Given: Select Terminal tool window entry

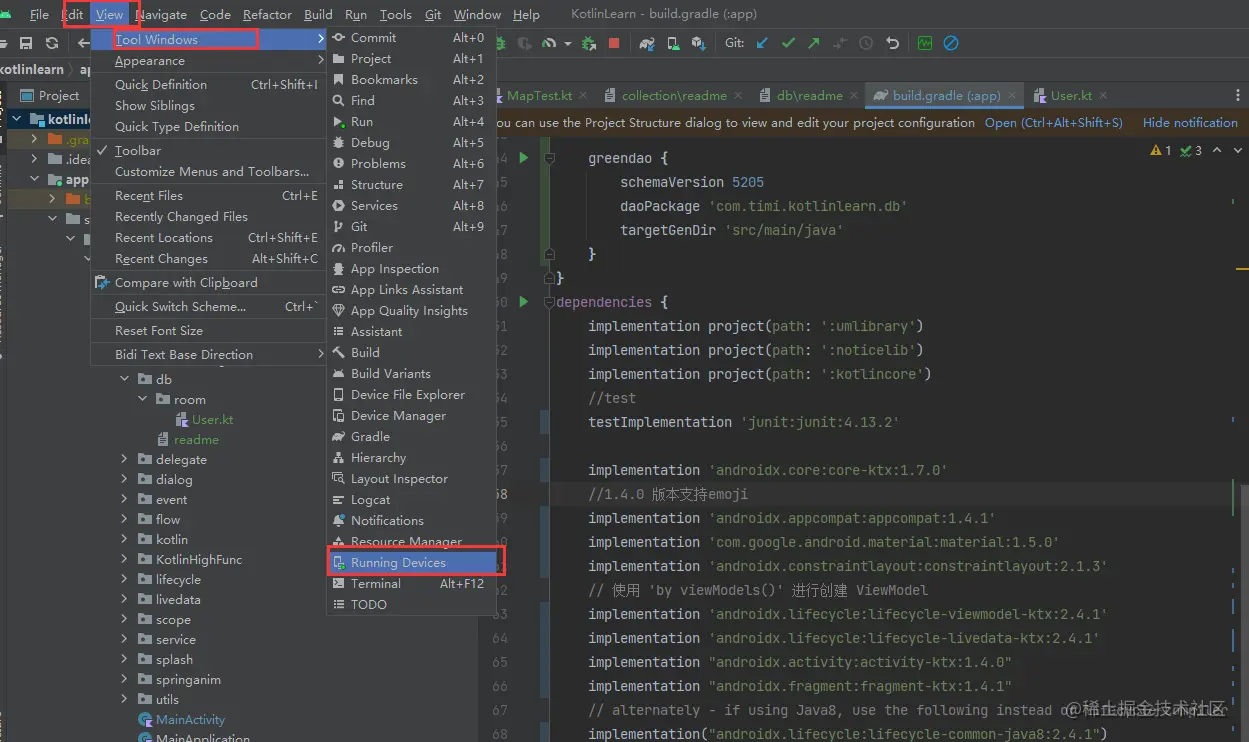Looking at the screenshot, I should pyautogui.click(x=412, y=583).
